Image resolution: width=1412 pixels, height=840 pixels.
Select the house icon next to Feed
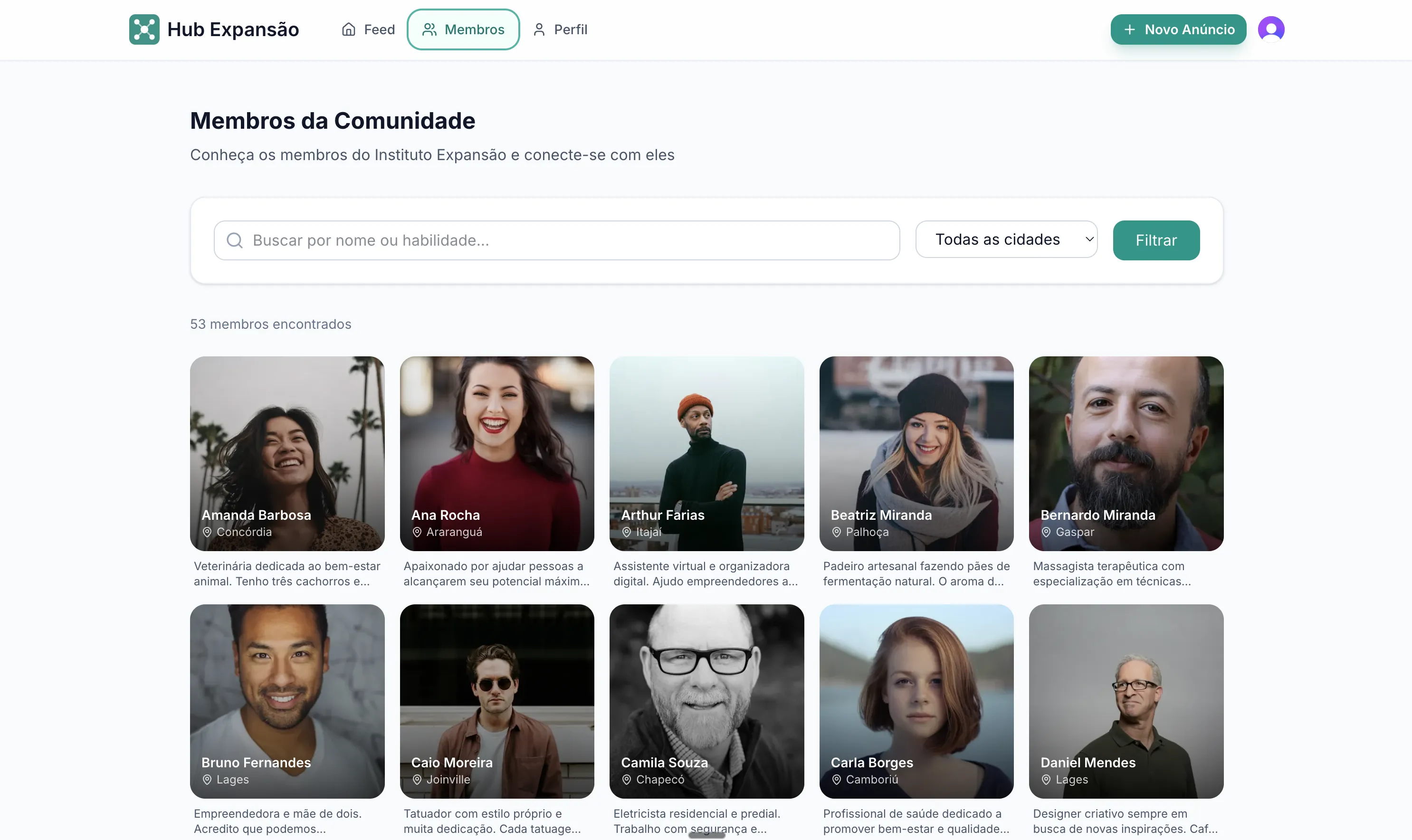point(349,29)
